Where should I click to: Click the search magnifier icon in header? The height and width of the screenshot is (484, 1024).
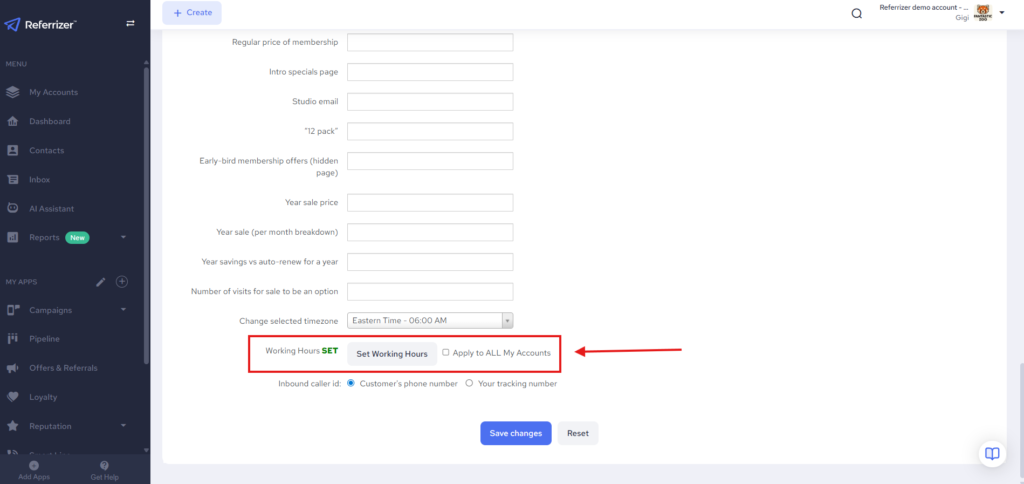(x=856, y=13)
